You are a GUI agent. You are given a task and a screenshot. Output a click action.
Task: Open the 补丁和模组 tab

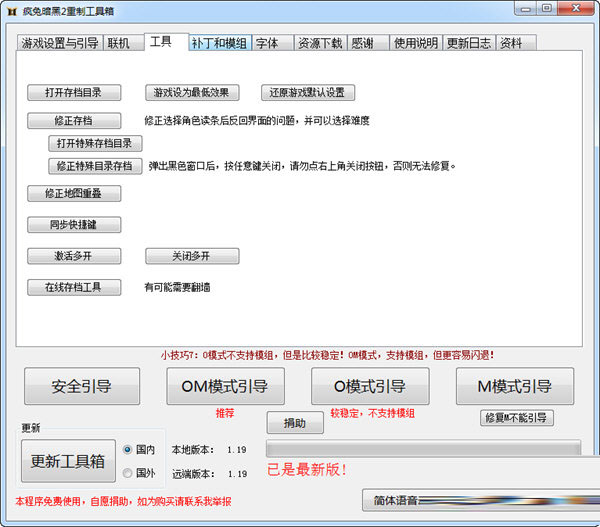tap(220, 43)
